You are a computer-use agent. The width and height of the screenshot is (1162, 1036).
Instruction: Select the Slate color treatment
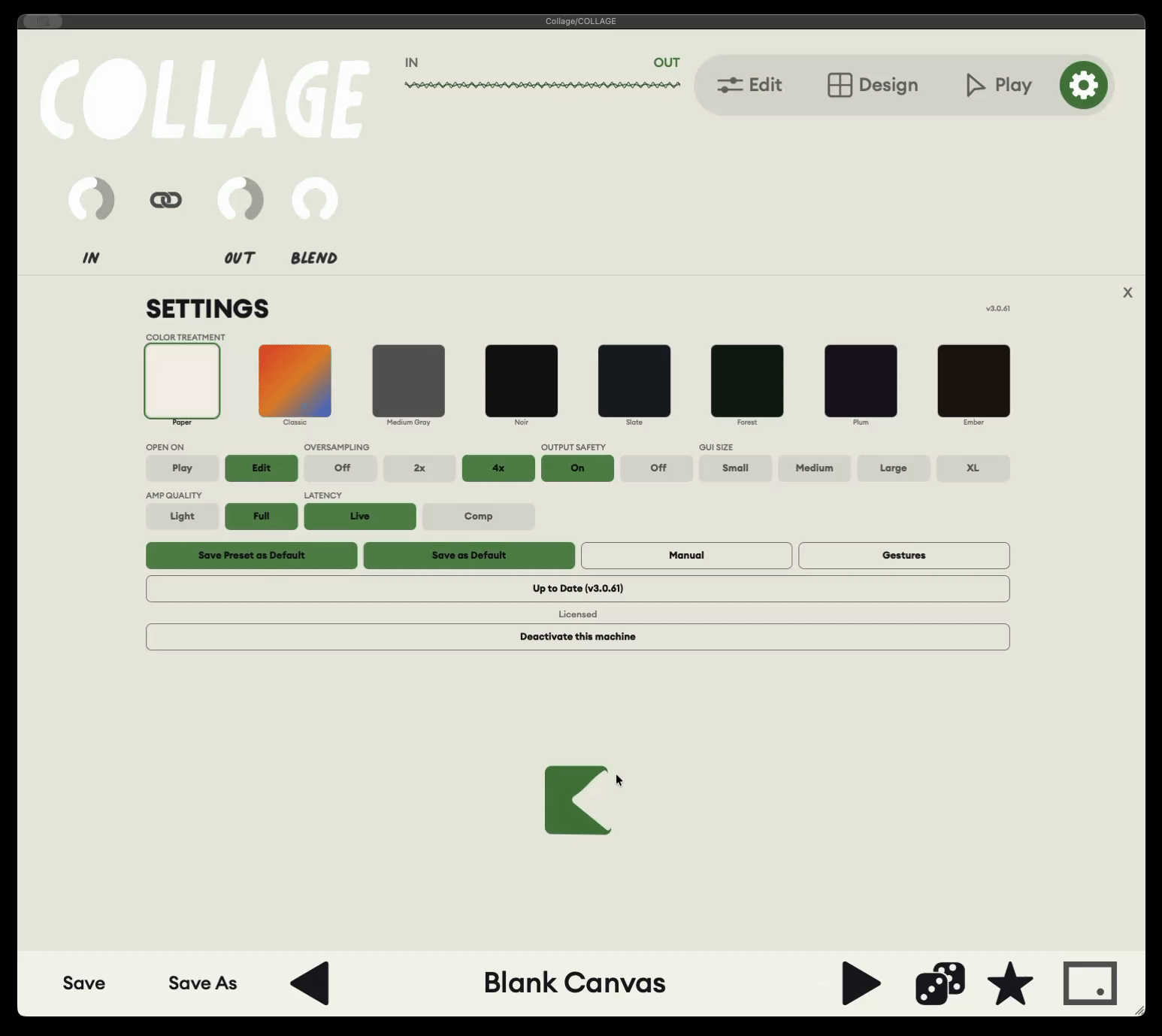click(x=634, y=381)
